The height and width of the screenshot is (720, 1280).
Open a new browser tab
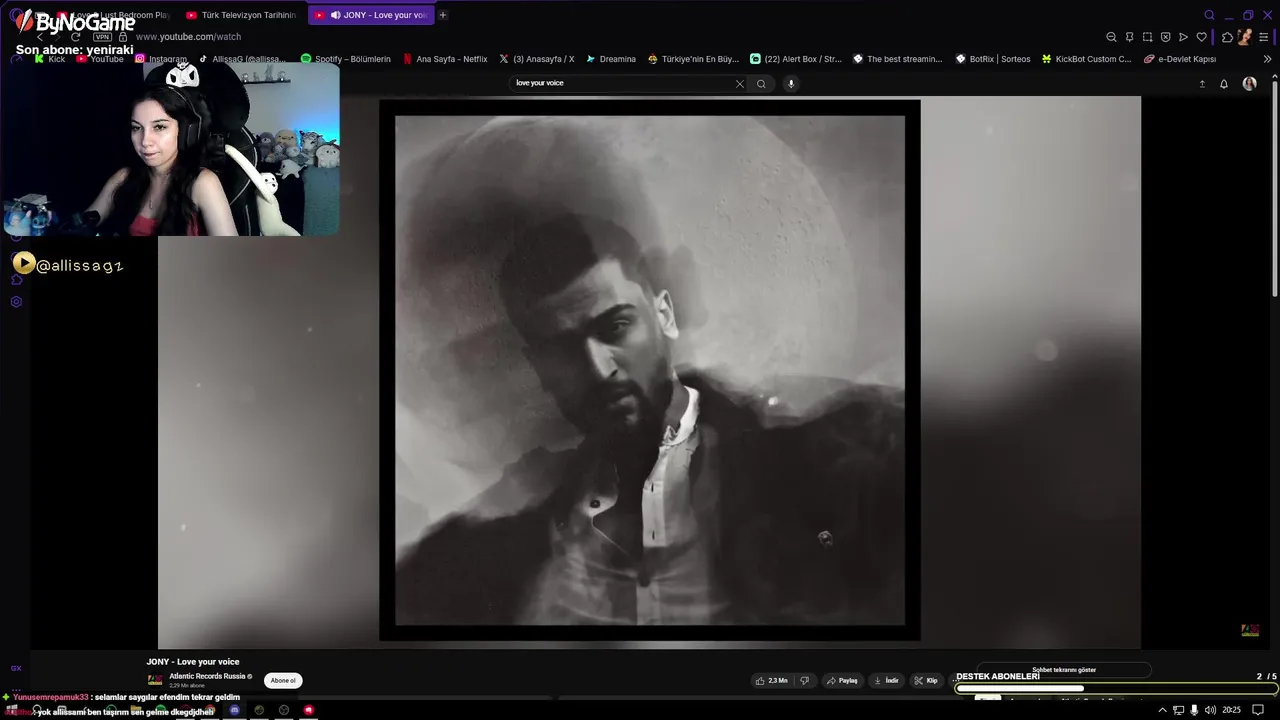[x=443, y=15]
